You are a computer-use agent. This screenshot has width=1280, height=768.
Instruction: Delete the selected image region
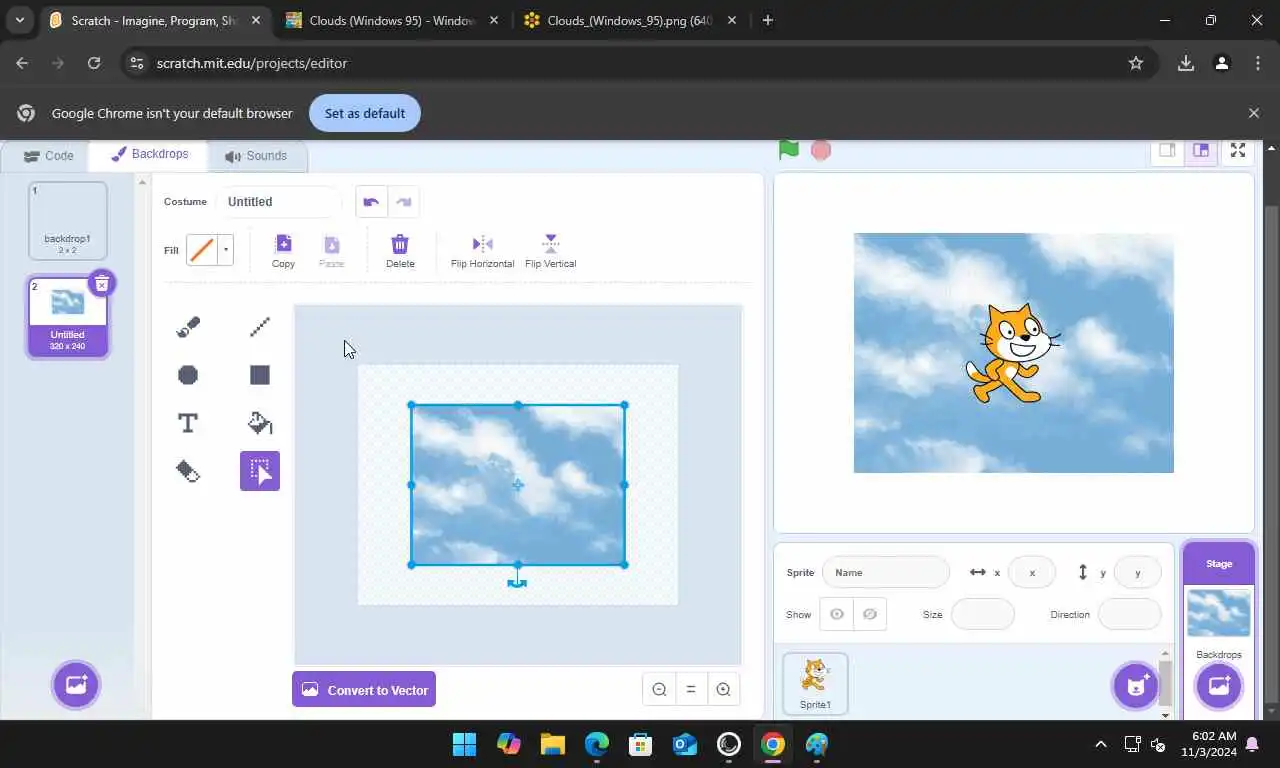pyautogui.click(x=400, y=251)
